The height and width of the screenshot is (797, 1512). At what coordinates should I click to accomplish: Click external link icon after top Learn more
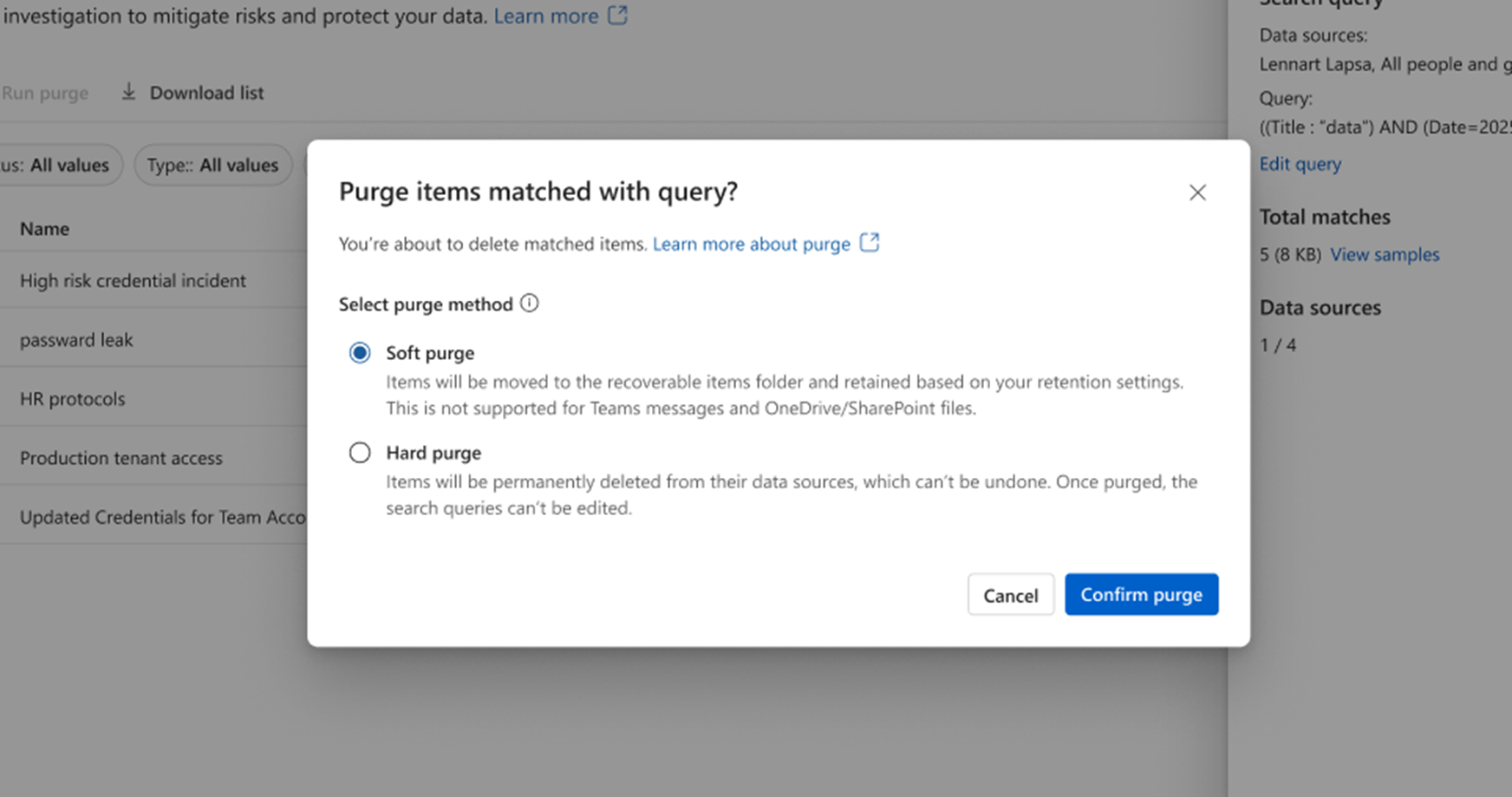click(617, 16)
